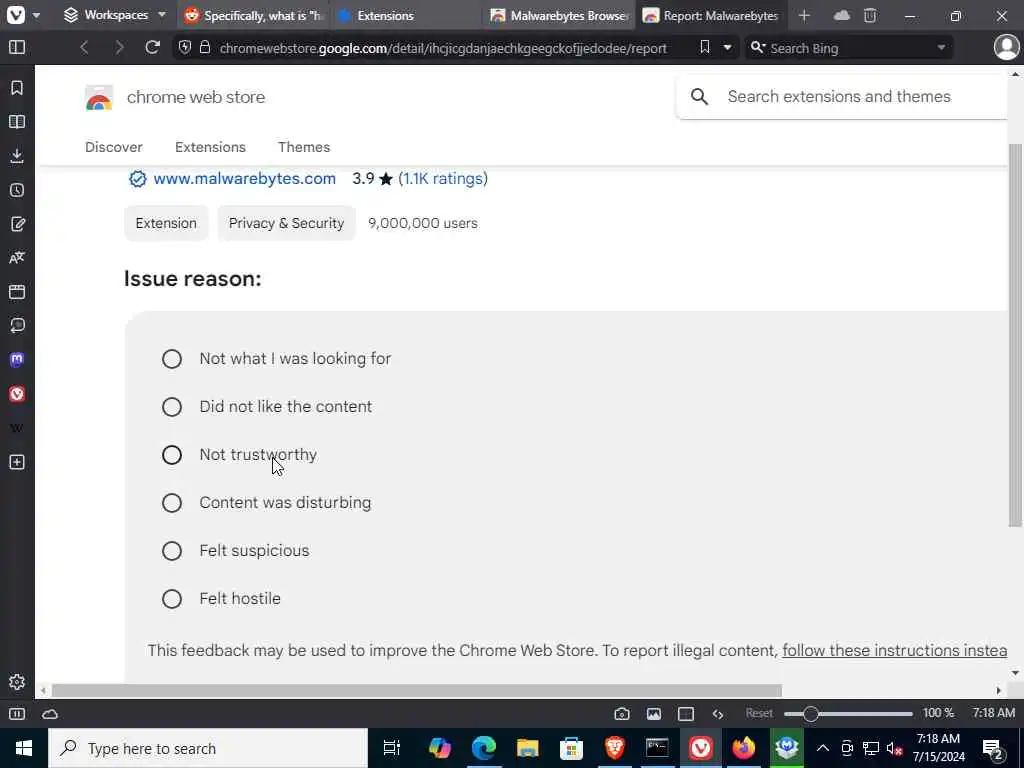The image size is (1024, 768).
Task: Open sync cloud icon in status bar
Action: point(50,714)
